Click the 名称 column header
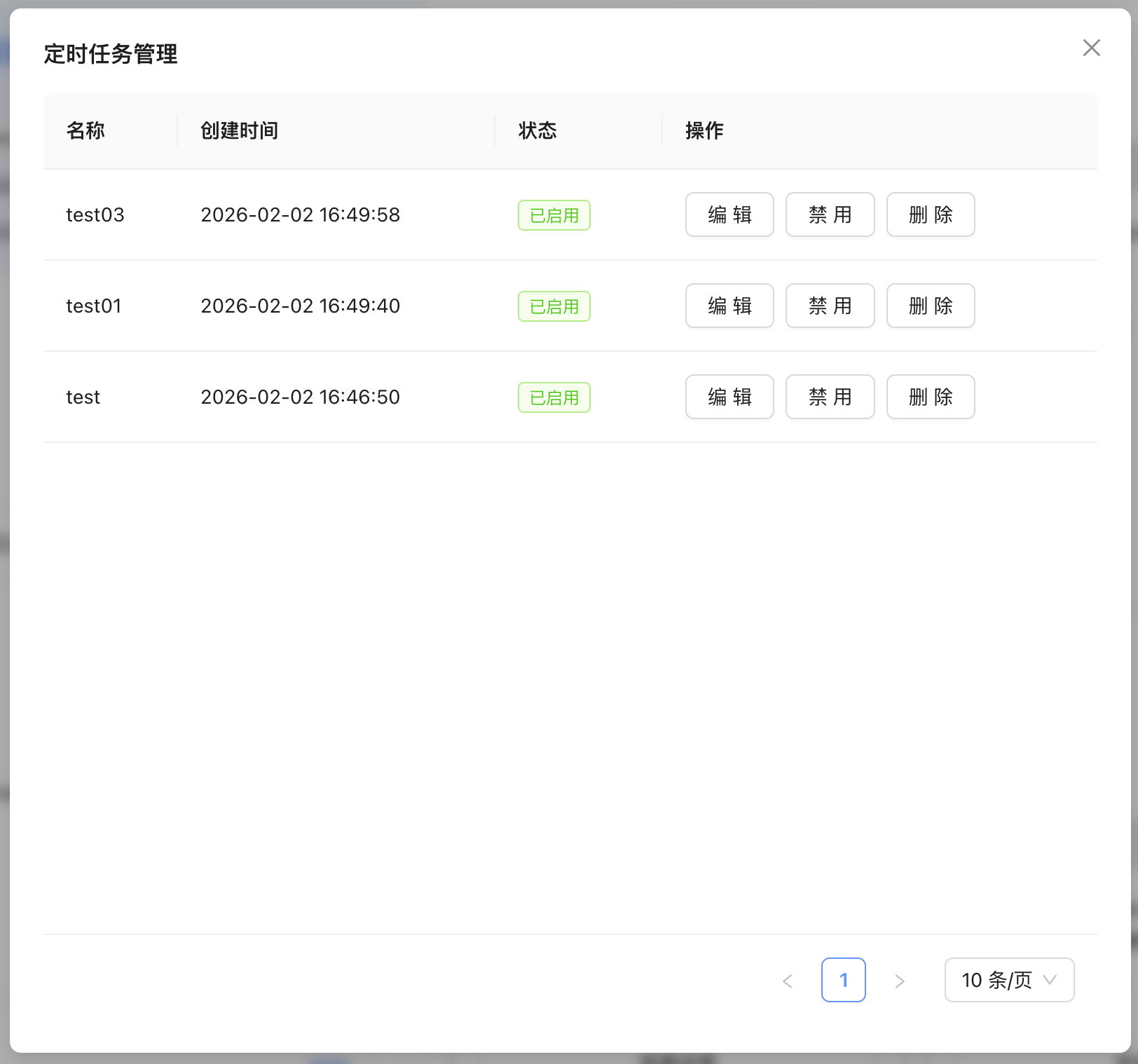The width and height of the screenshot is (1138, 1064). tap(85, 131)
